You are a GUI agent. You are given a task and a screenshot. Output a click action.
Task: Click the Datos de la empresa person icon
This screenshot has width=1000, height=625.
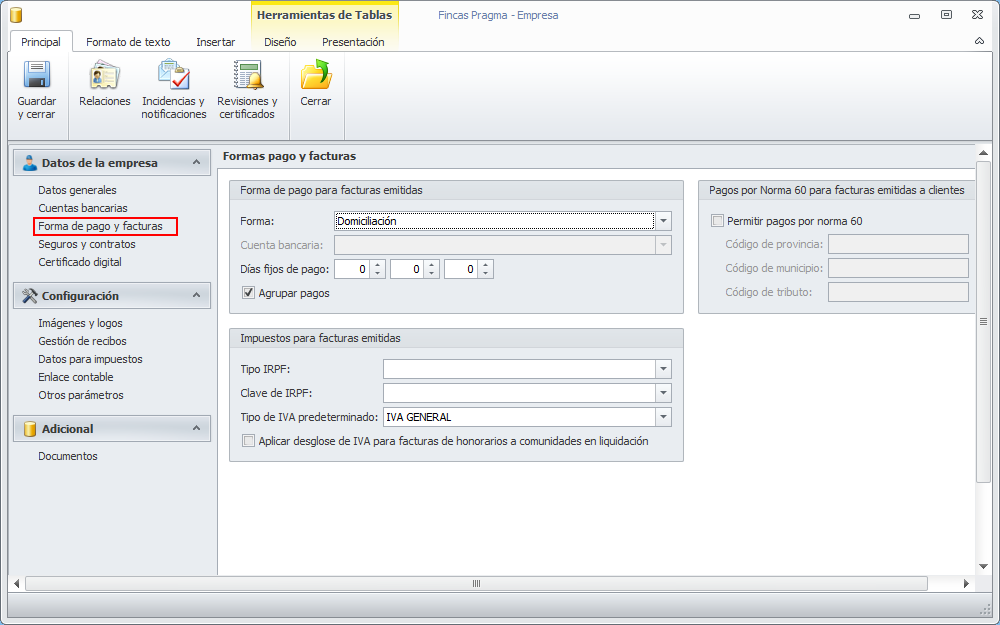click(29, 163)
